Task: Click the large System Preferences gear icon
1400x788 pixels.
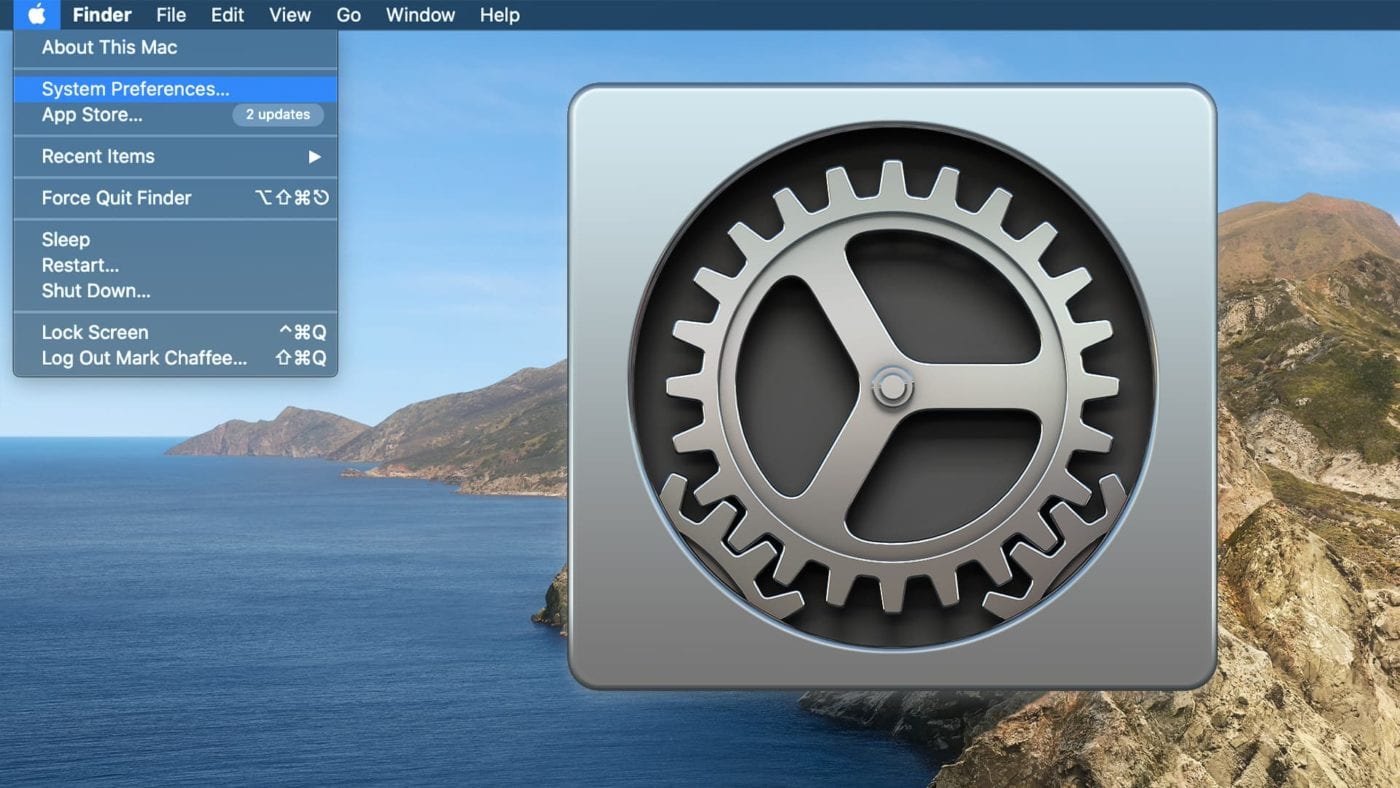Action: tap(891, 386)
